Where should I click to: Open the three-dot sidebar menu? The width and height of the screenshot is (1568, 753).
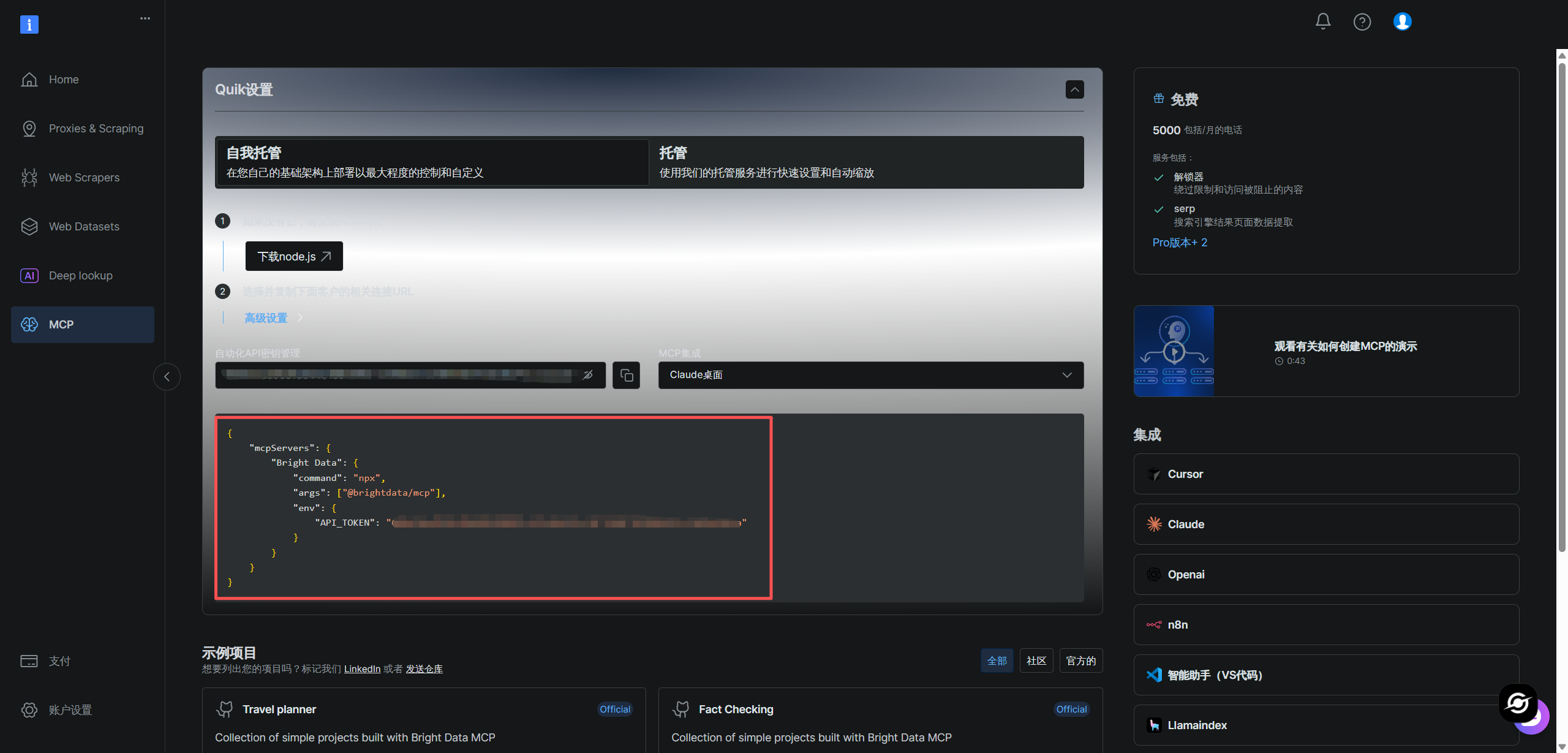point(145,18)
